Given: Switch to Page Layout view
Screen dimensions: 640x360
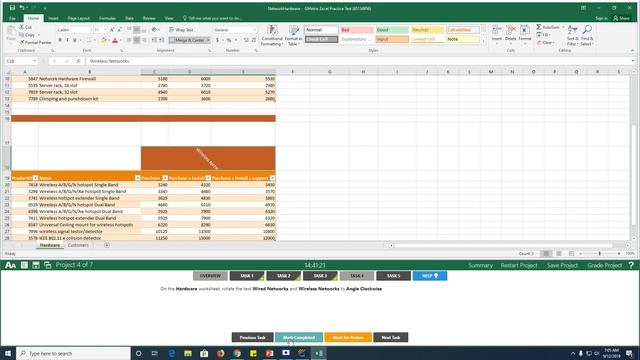Looking at the screenshot, I should tap(559, 253).
